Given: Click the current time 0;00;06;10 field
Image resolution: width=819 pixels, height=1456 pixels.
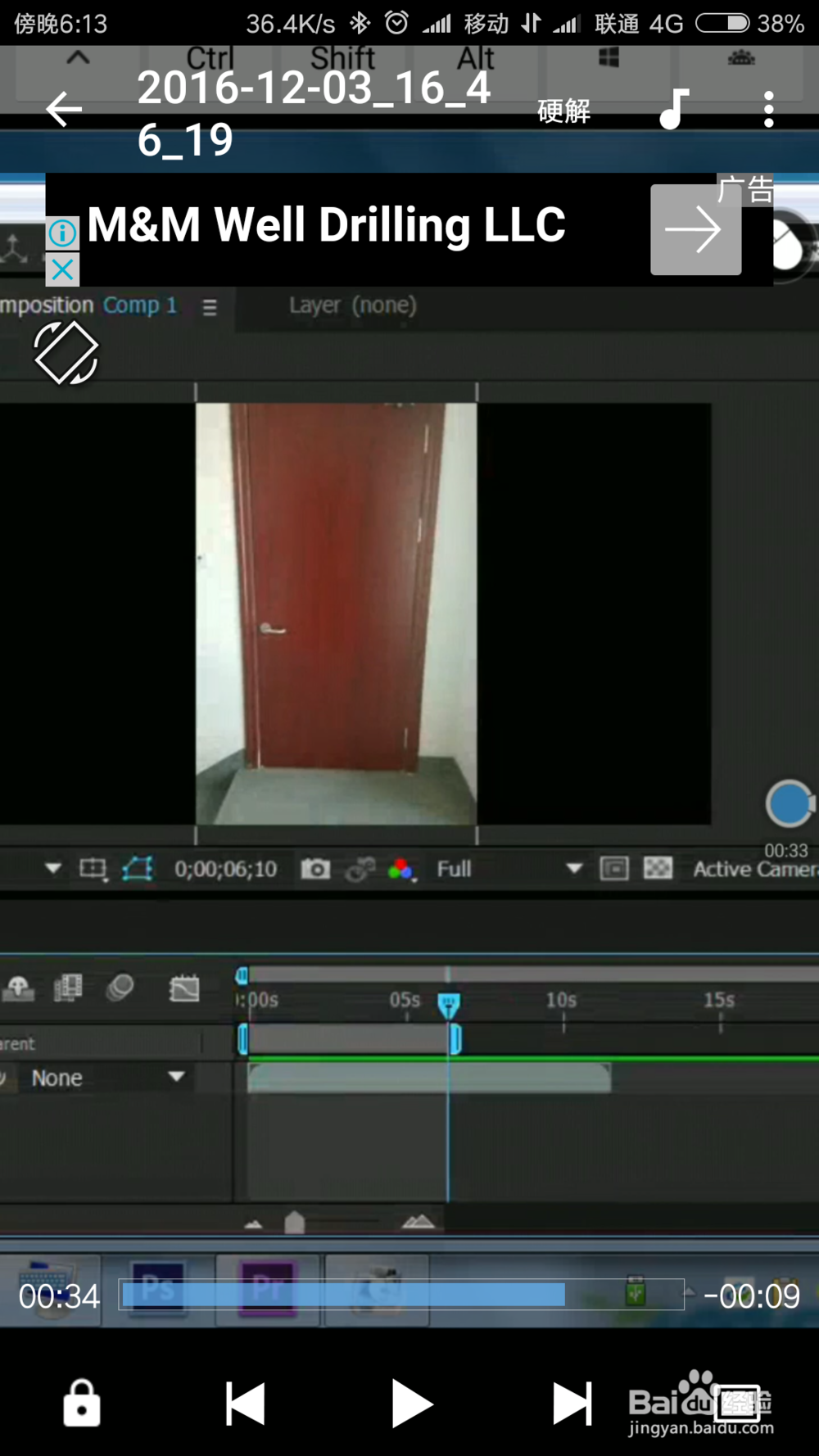Looking at the screenshot, I should (x=225, y=869).
